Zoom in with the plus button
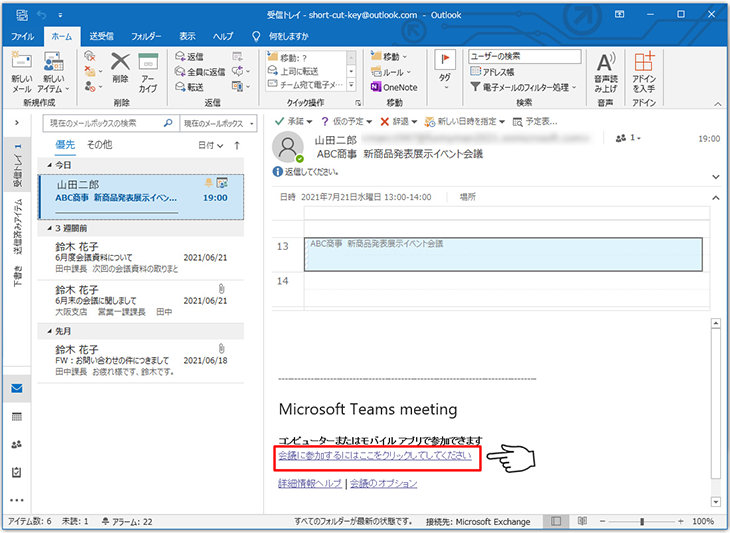 tap(681, 521)
